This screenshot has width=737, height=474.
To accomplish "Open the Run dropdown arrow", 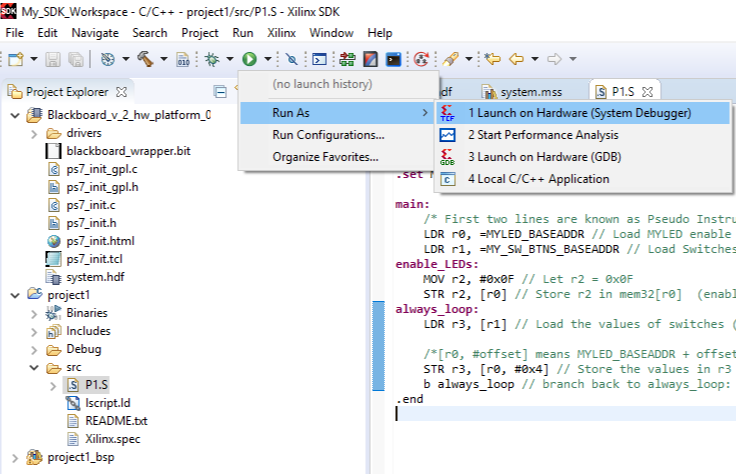I will [267, 59].
